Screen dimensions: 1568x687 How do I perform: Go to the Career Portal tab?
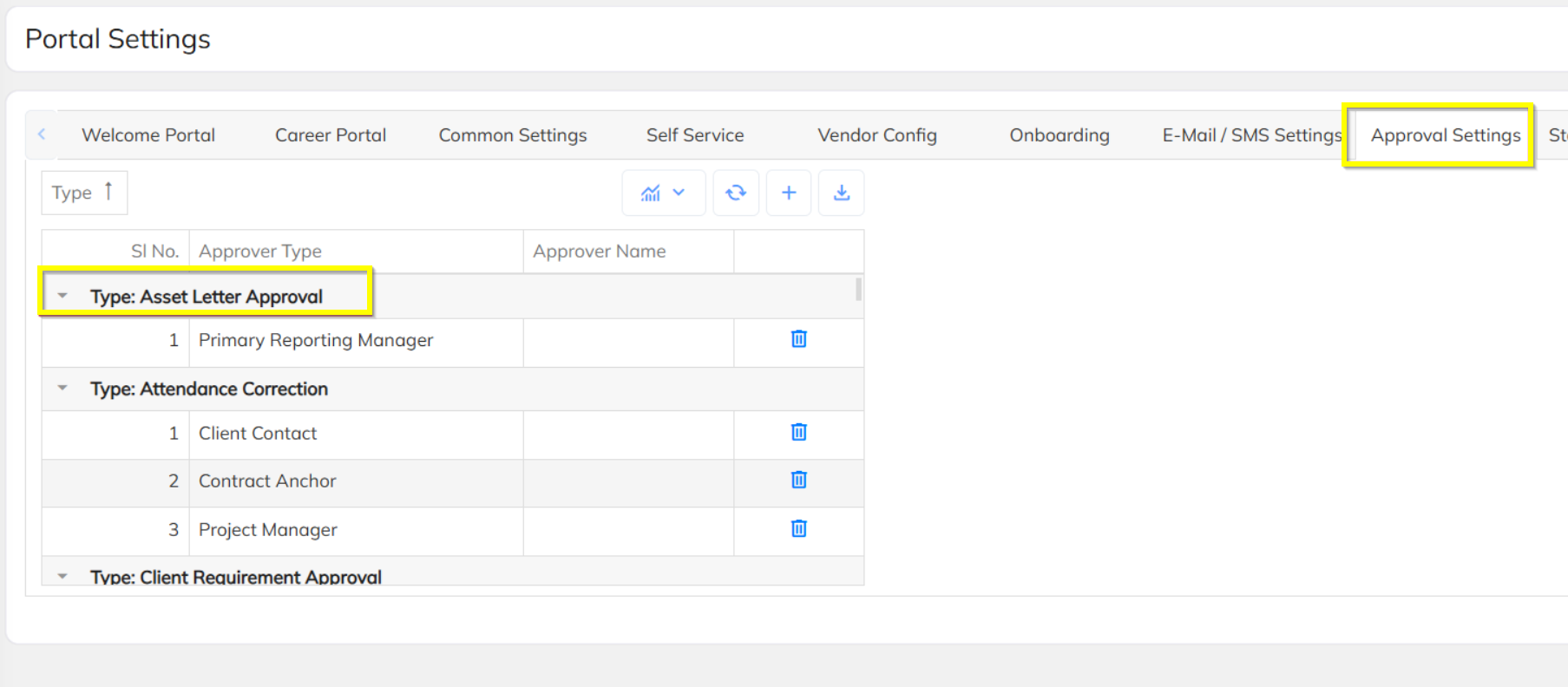[331, 135]
